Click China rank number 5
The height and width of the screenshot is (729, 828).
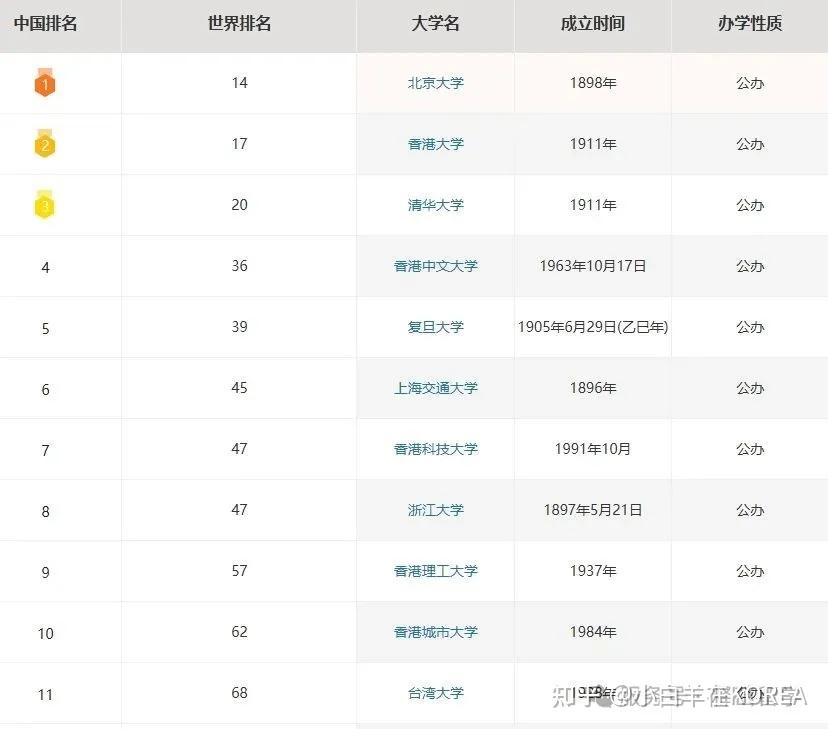coord(45,329)
